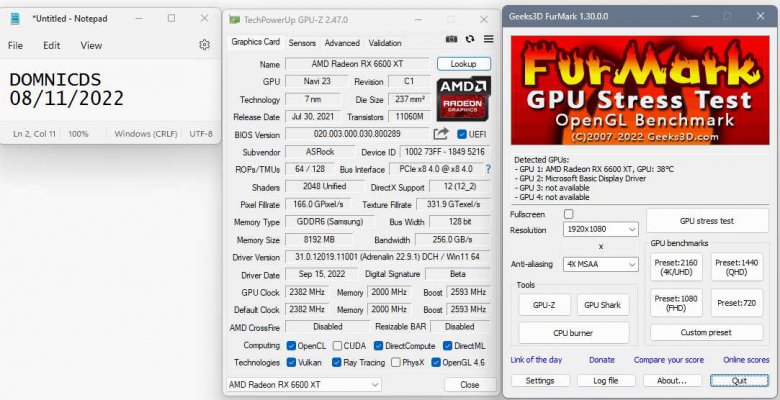The image size is (780, 400).
Task: Run the Preset:1080 (FHD) benchmark
Action: 676,303
